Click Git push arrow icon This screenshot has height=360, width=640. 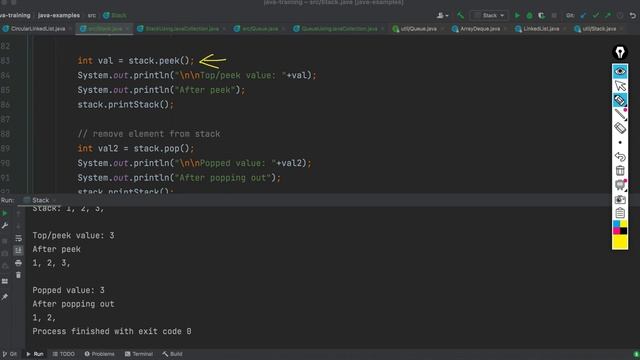click(608, 16)
